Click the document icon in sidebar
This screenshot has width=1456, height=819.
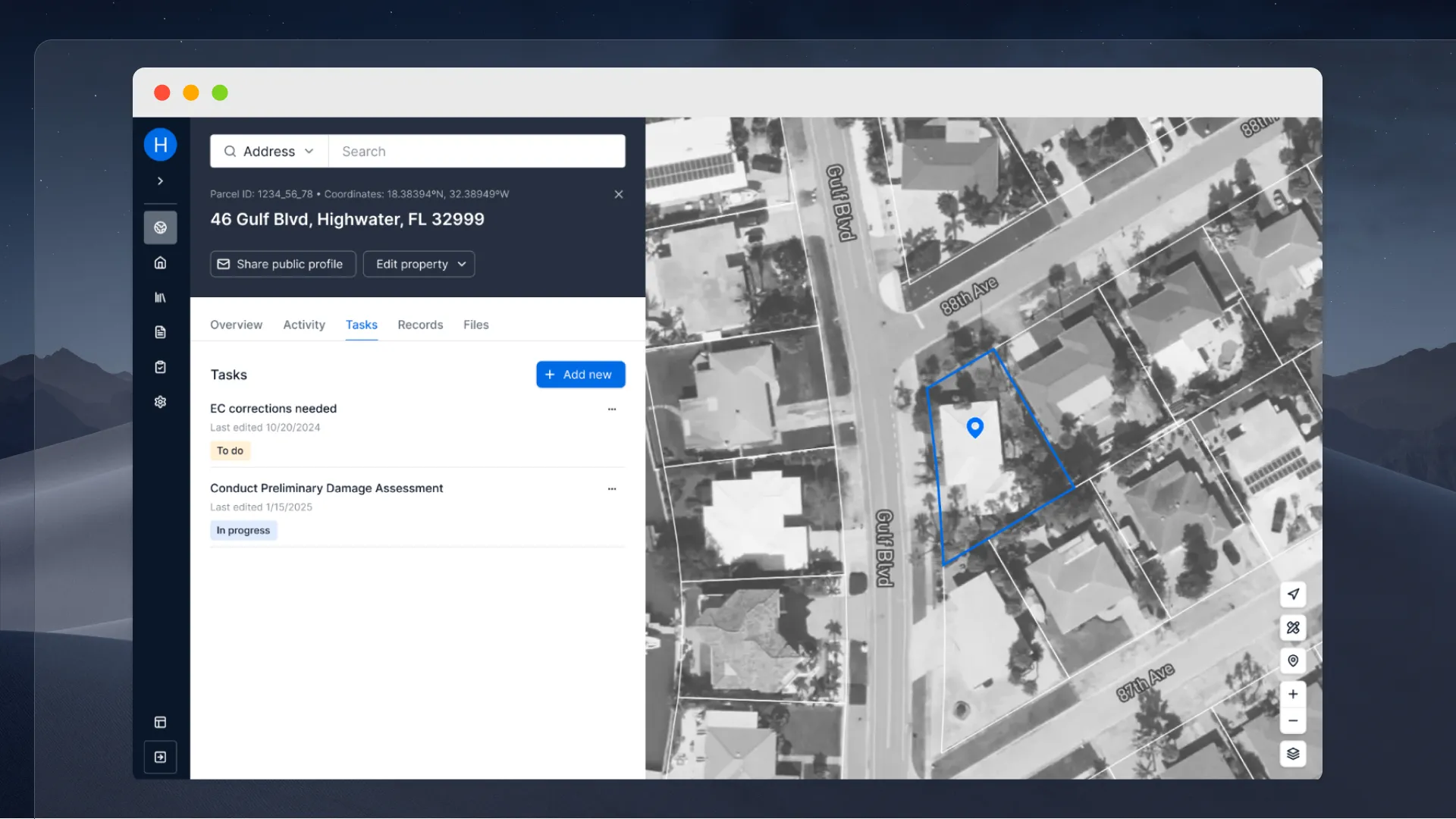[160, 332]
